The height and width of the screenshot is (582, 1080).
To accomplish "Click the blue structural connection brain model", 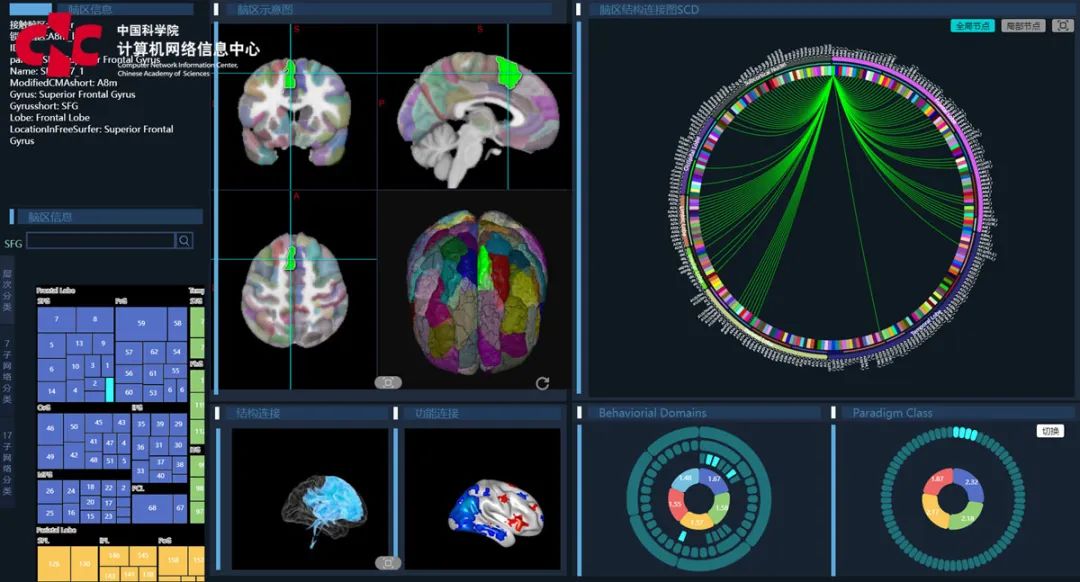I will pos(324,510).
